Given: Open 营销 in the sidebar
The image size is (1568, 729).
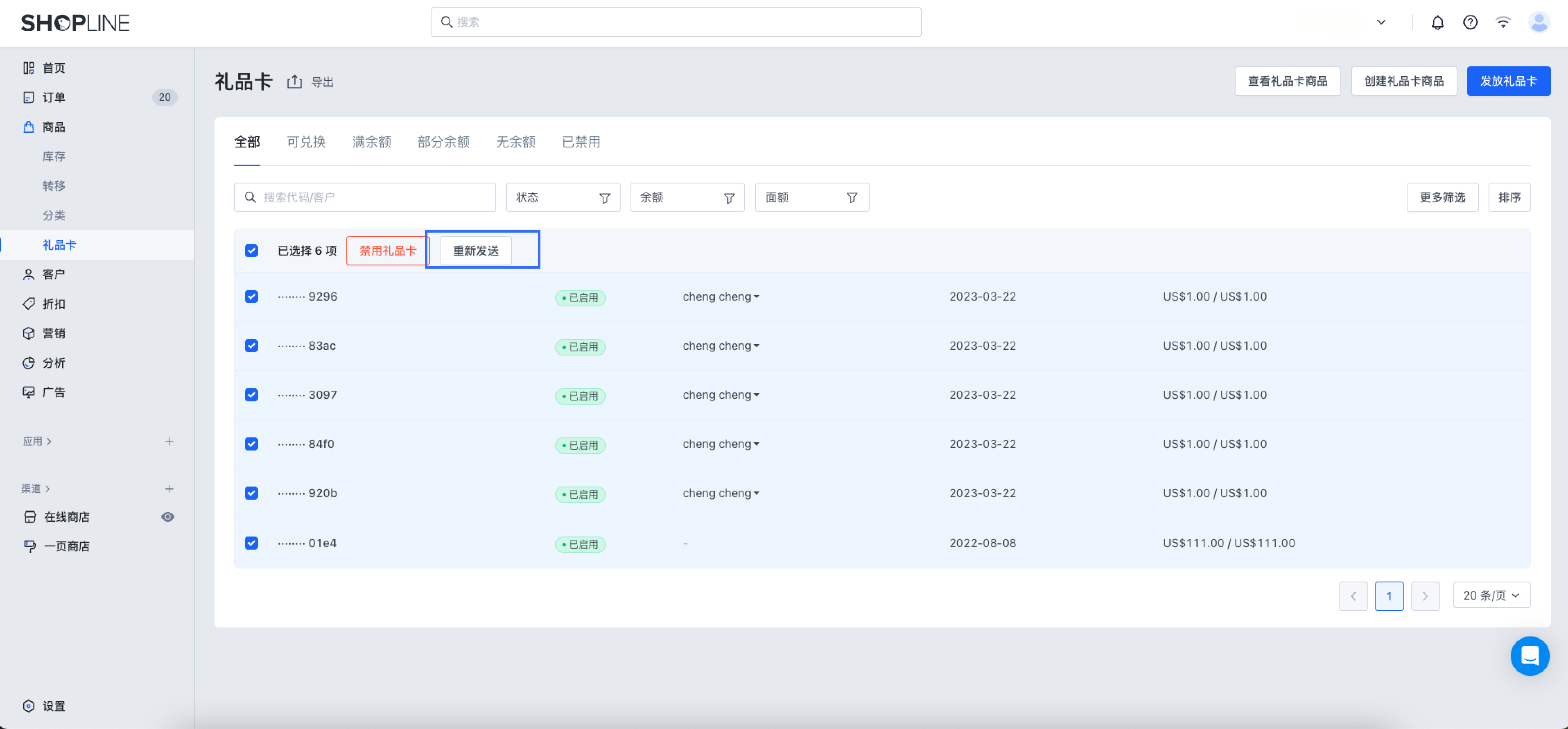Looking at the screenshot, I should 54,333.
